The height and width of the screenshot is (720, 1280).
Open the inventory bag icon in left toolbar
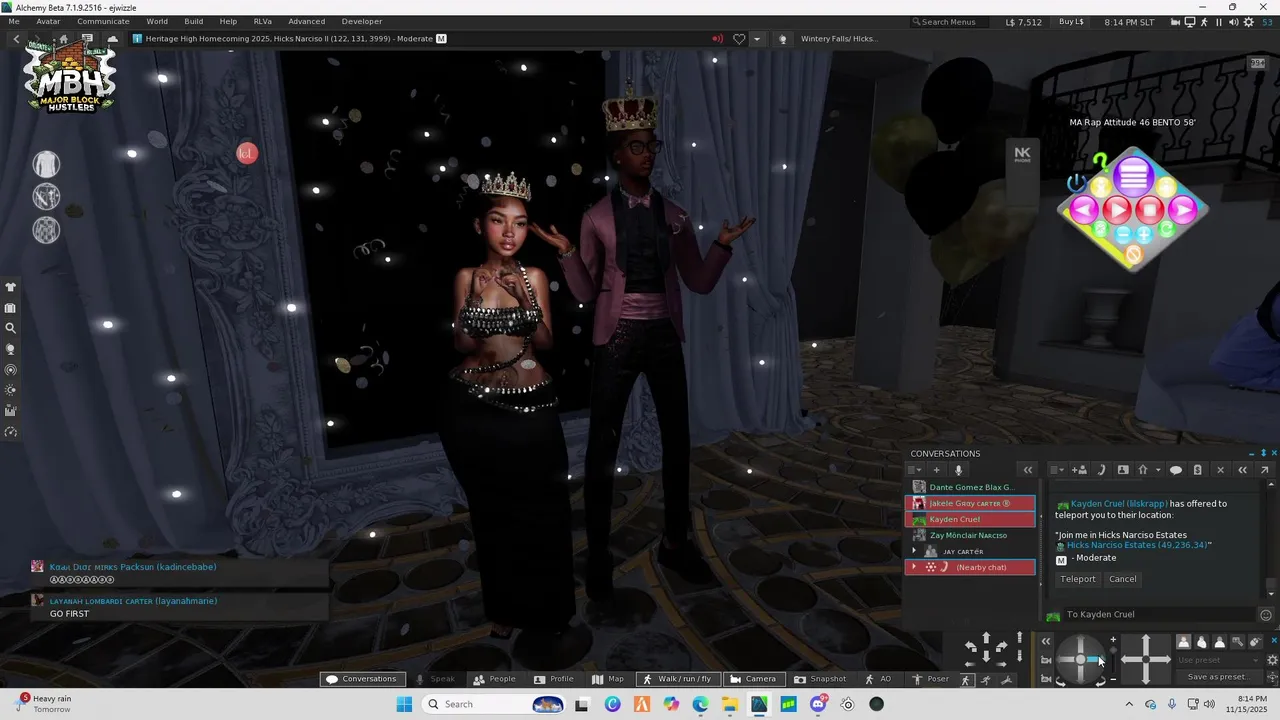(11, 308)
